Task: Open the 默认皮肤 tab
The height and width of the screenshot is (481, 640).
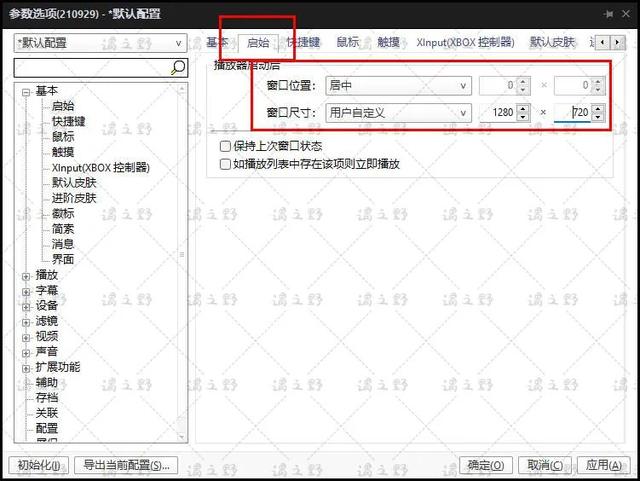Action: pos(552,42)
